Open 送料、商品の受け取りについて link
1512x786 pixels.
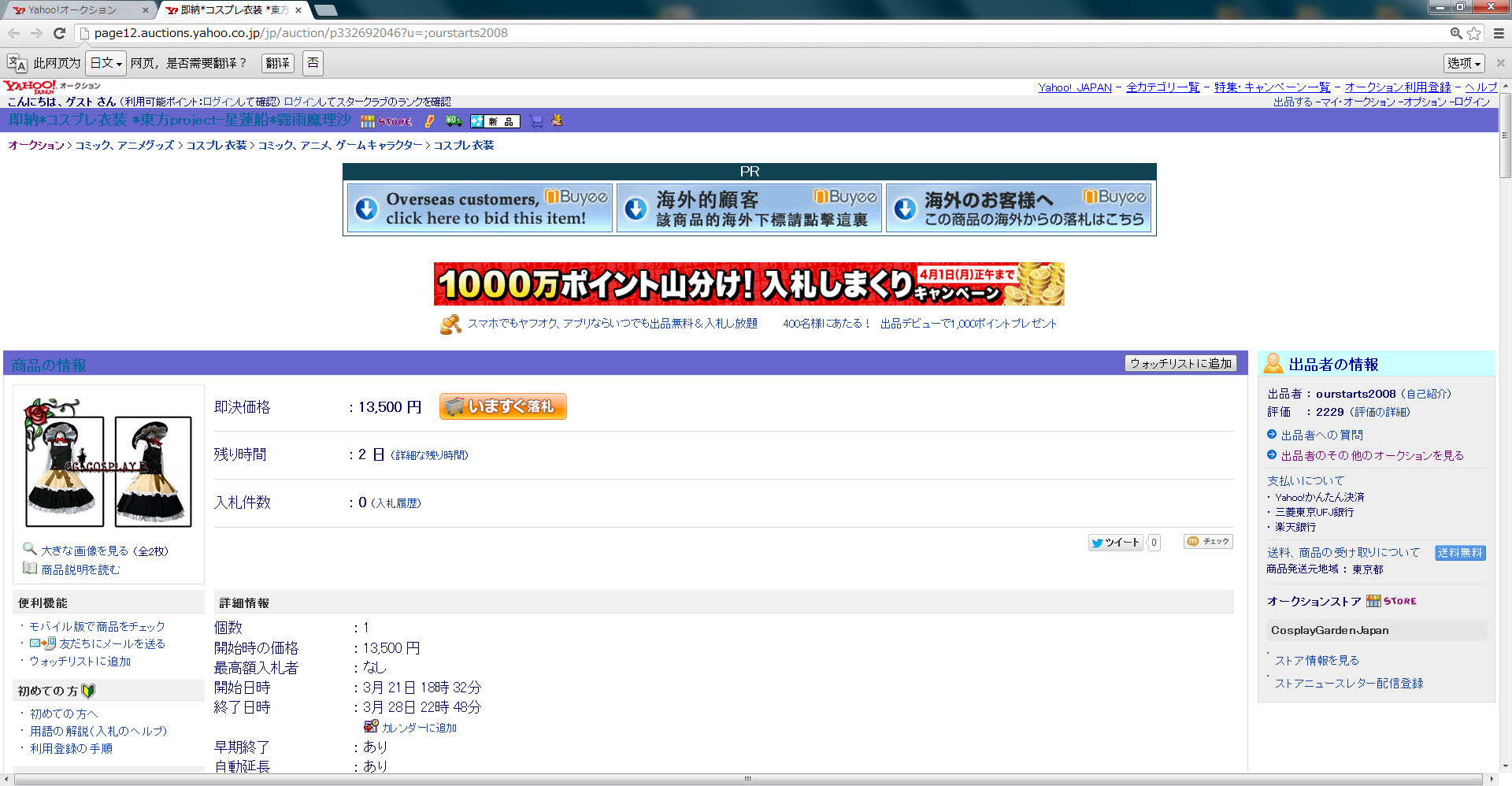pos(1343,553)
